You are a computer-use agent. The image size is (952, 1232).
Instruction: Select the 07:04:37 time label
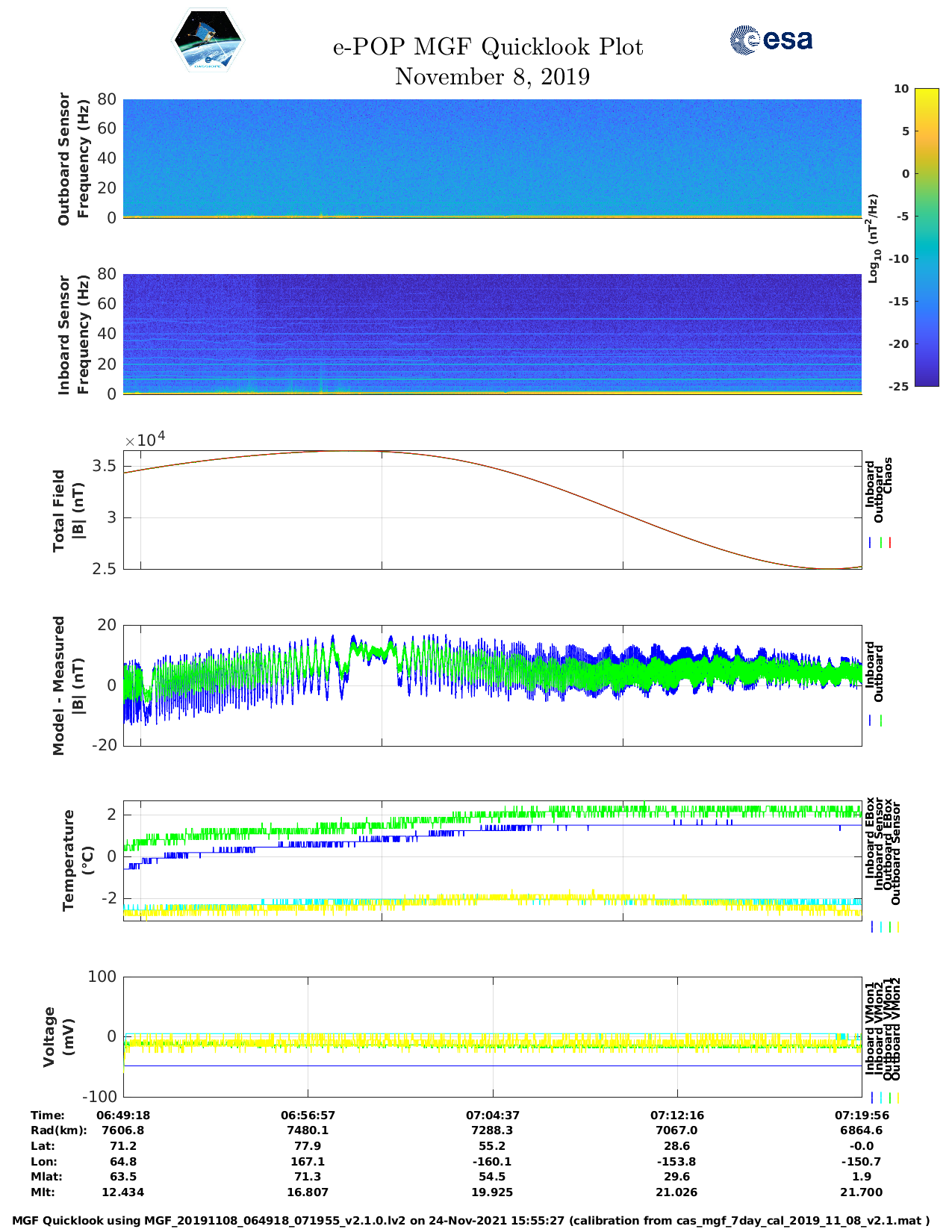coord(492,1115)
